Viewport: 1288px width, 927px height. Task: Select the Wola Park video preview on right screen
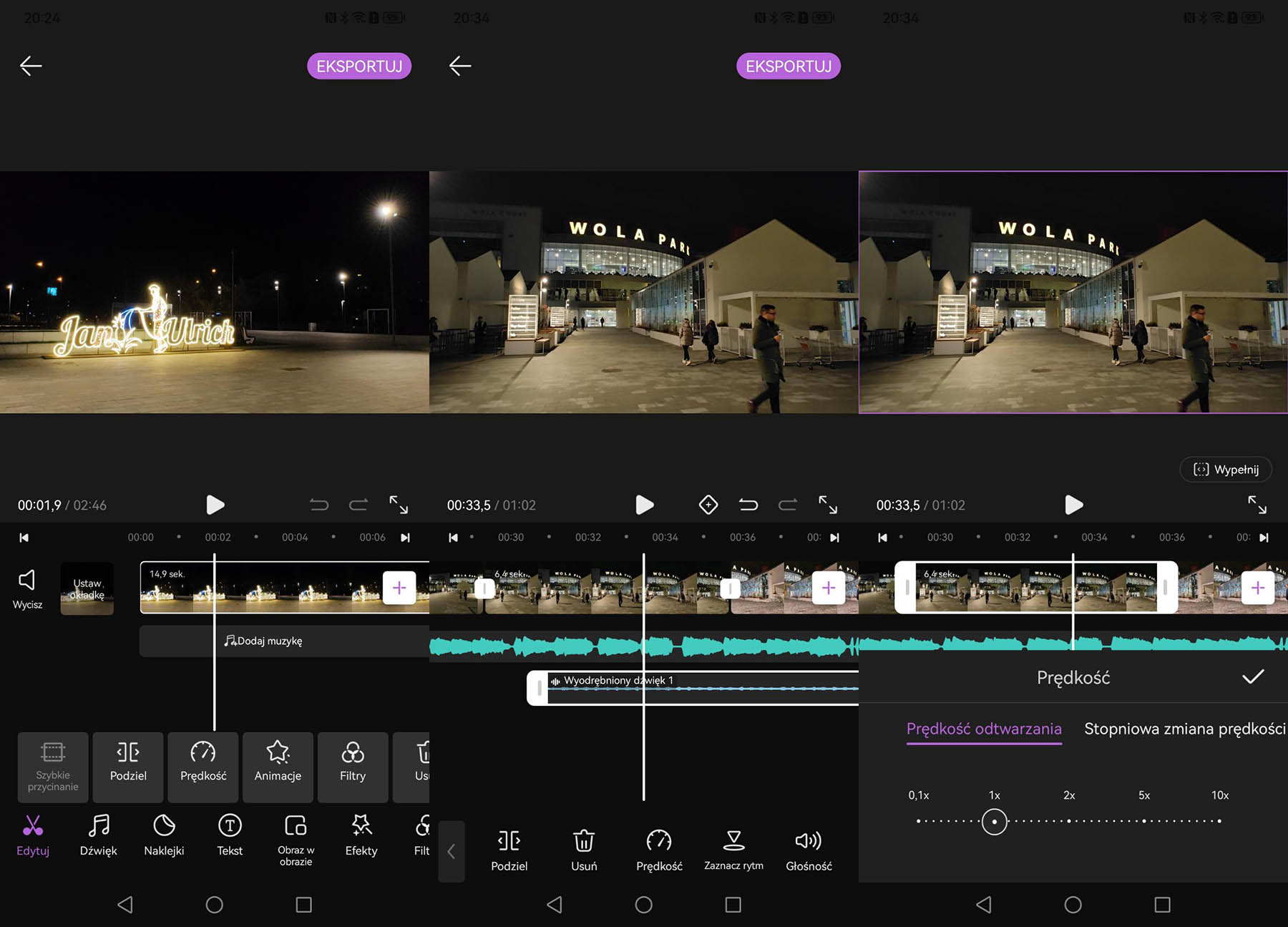[x=1073, y=292]
